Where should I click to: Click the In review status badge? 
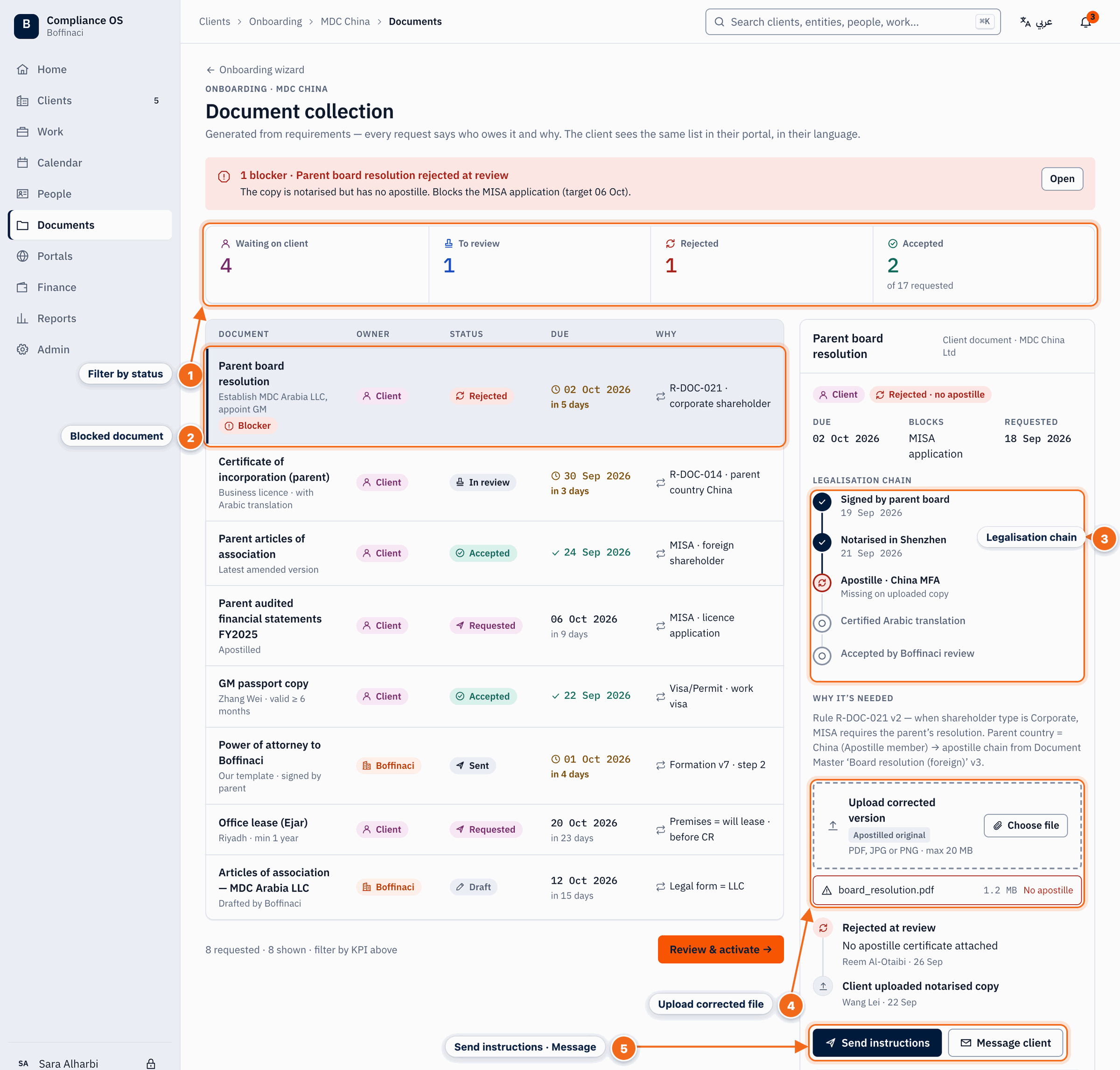coord(483,483)
